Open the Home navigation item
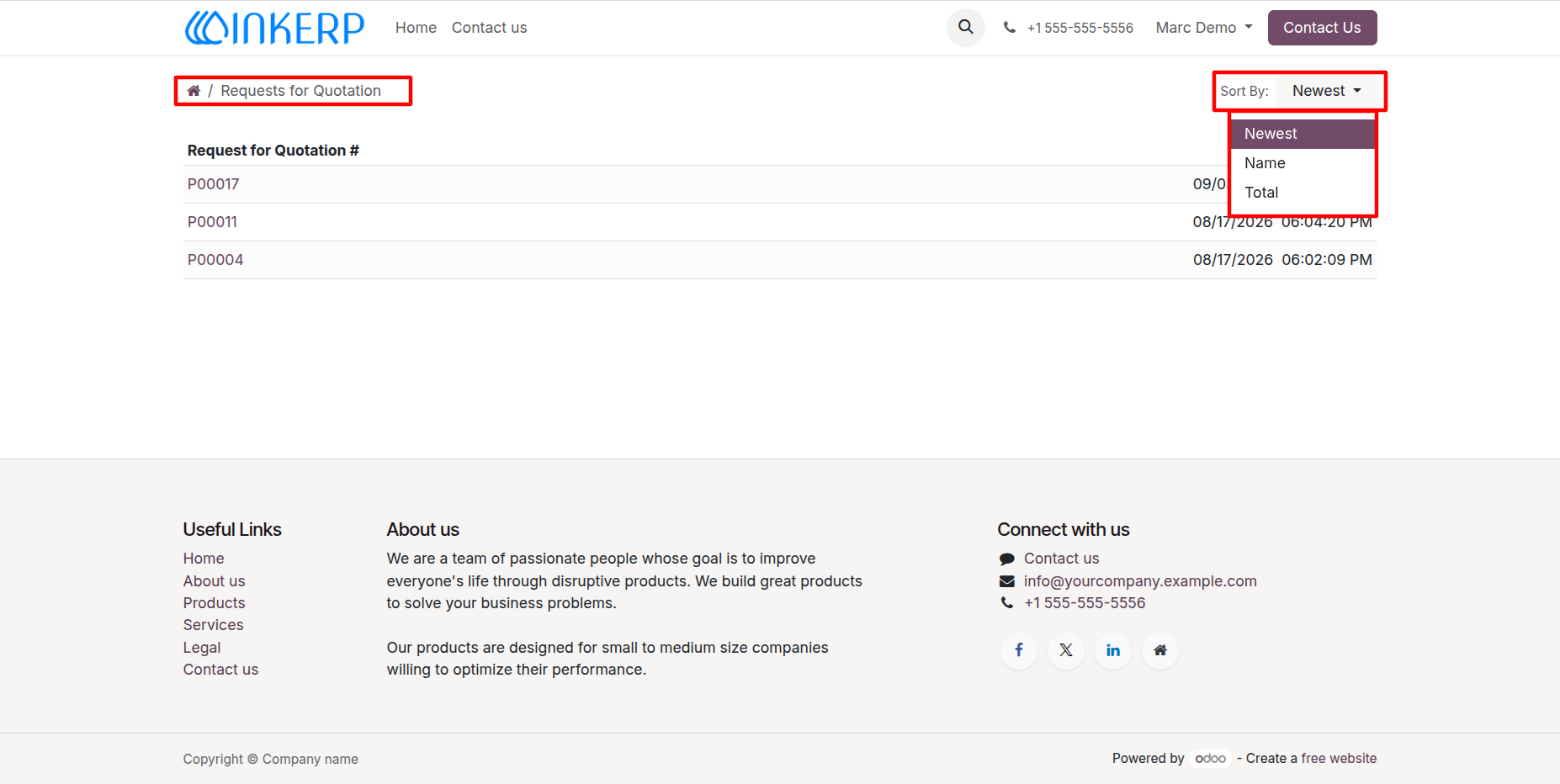Image resolution: width=1560 pixels, height=784 pixels. (416, 28)
